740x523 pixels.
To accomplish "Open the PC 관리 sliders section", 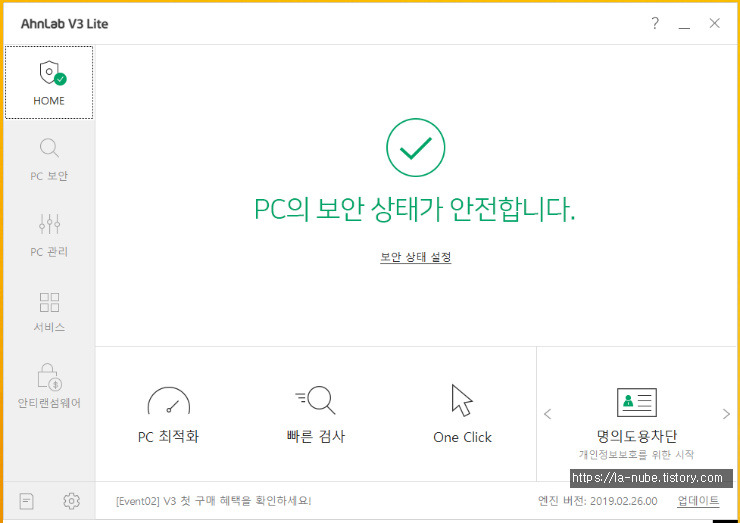I will coord(49,235).
